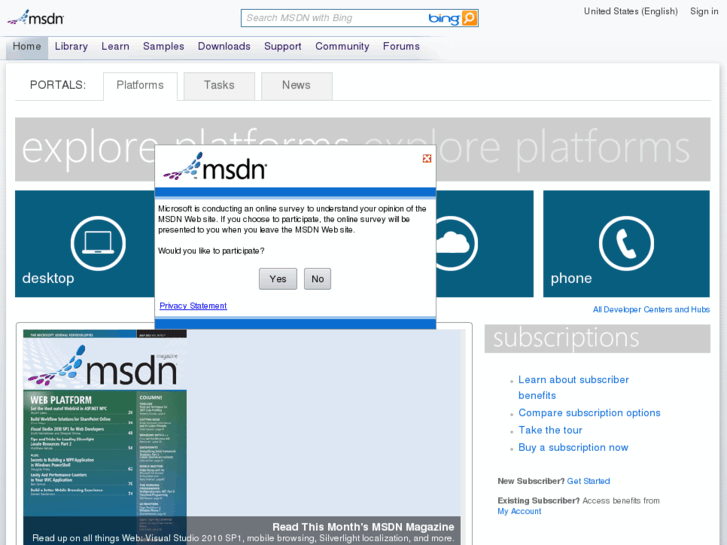Open the Library menu
This screenshot has width=727, height=545.
(71, 46)
